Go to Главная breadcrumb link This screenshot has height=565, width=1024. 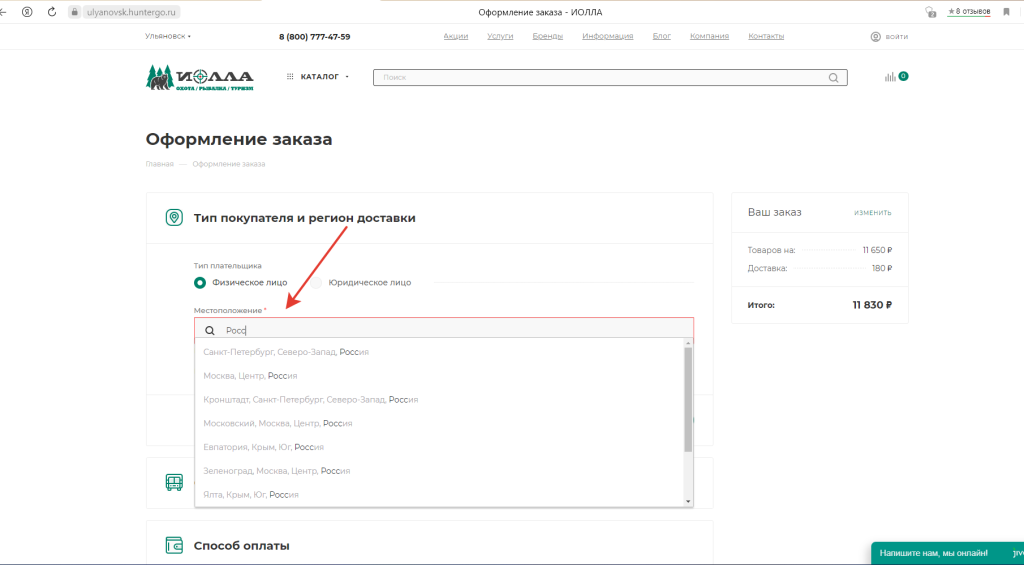(160, 164)
